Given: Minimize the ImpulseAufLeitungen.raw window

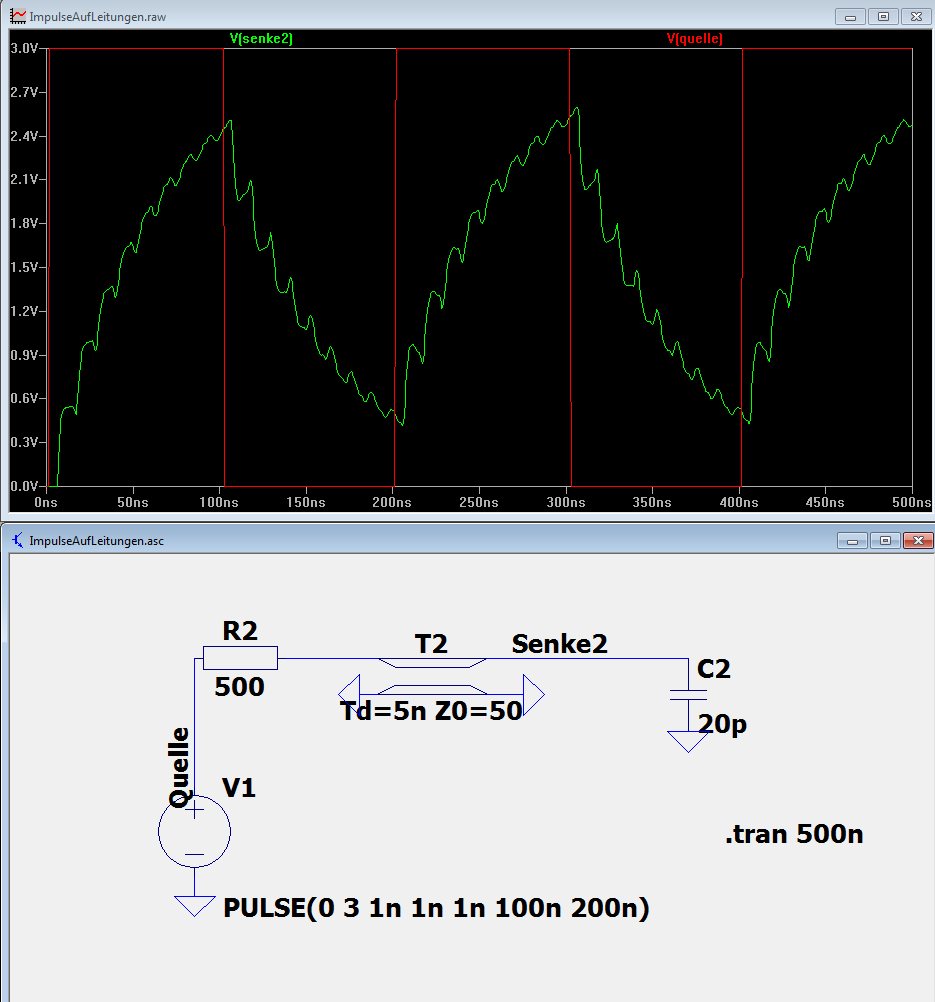Looking at the screenshot, I should pos(850,17).
